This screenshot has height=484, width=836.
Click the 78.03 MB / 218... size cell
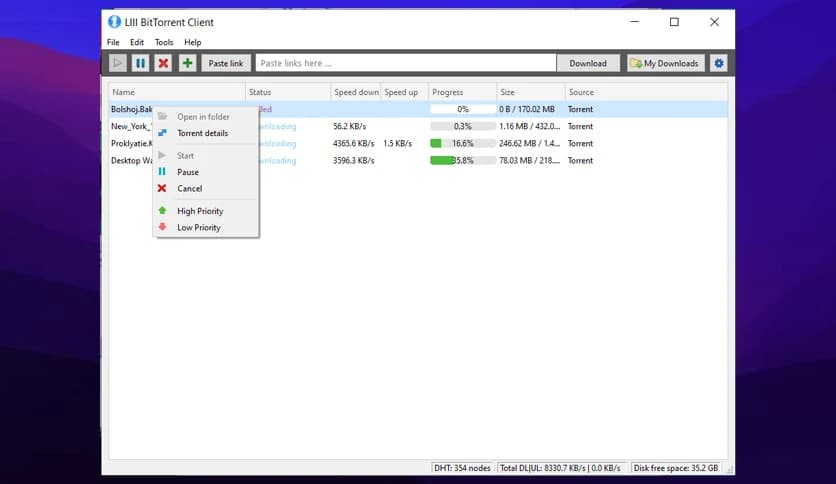coord(529,160)
